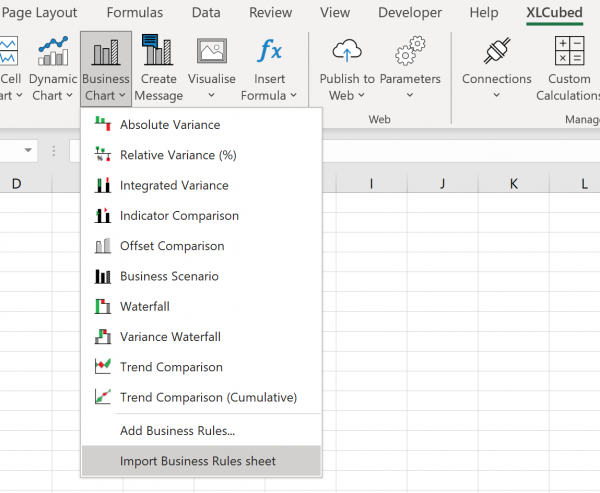Click the Business Scenario icon
The height and width of the screenshot is (493, 600).
point(103,276)
